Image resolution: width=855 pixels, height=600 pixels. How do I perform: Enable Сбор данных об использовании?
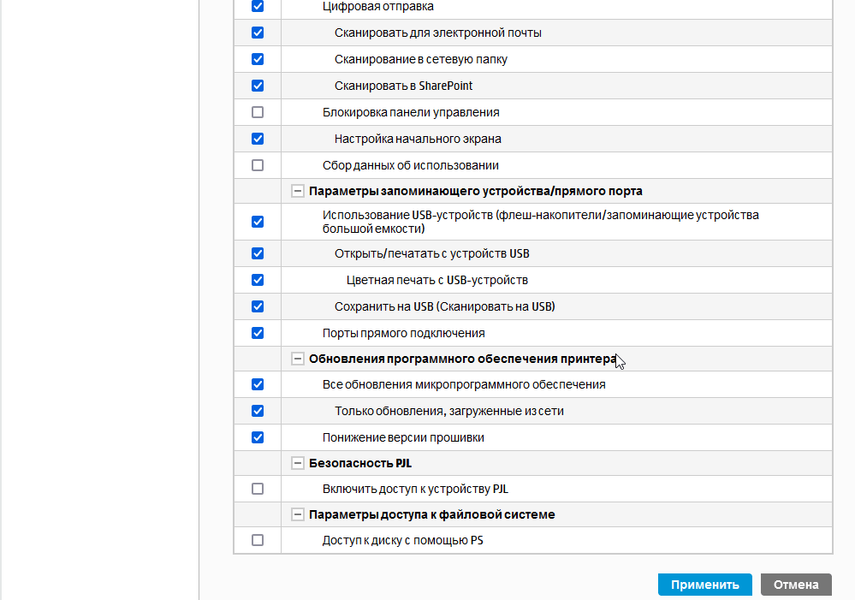tap(258, 165)
